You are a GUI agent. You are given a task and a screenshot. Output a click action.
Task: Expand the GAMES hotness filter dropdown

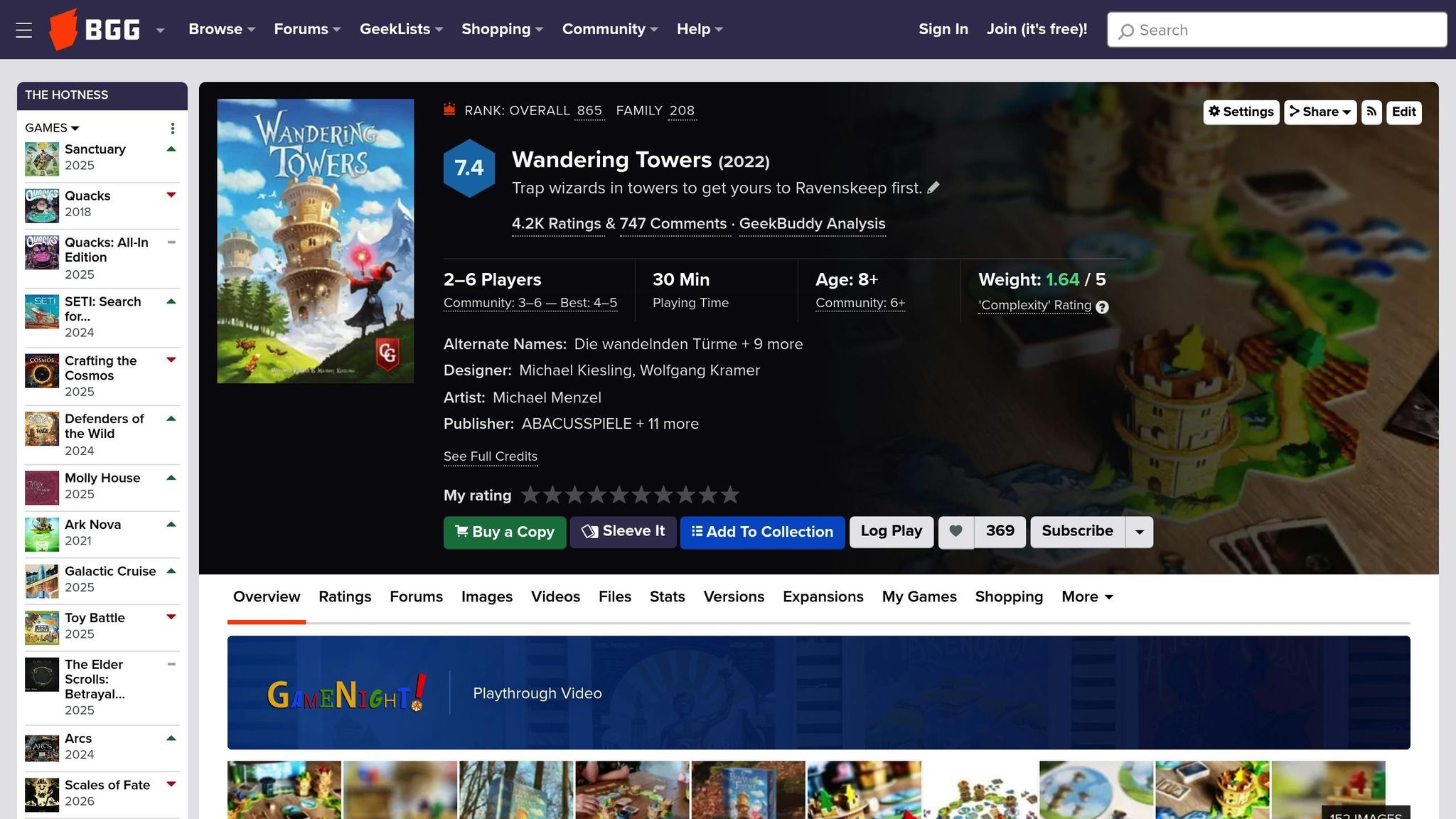coord(52,128)
